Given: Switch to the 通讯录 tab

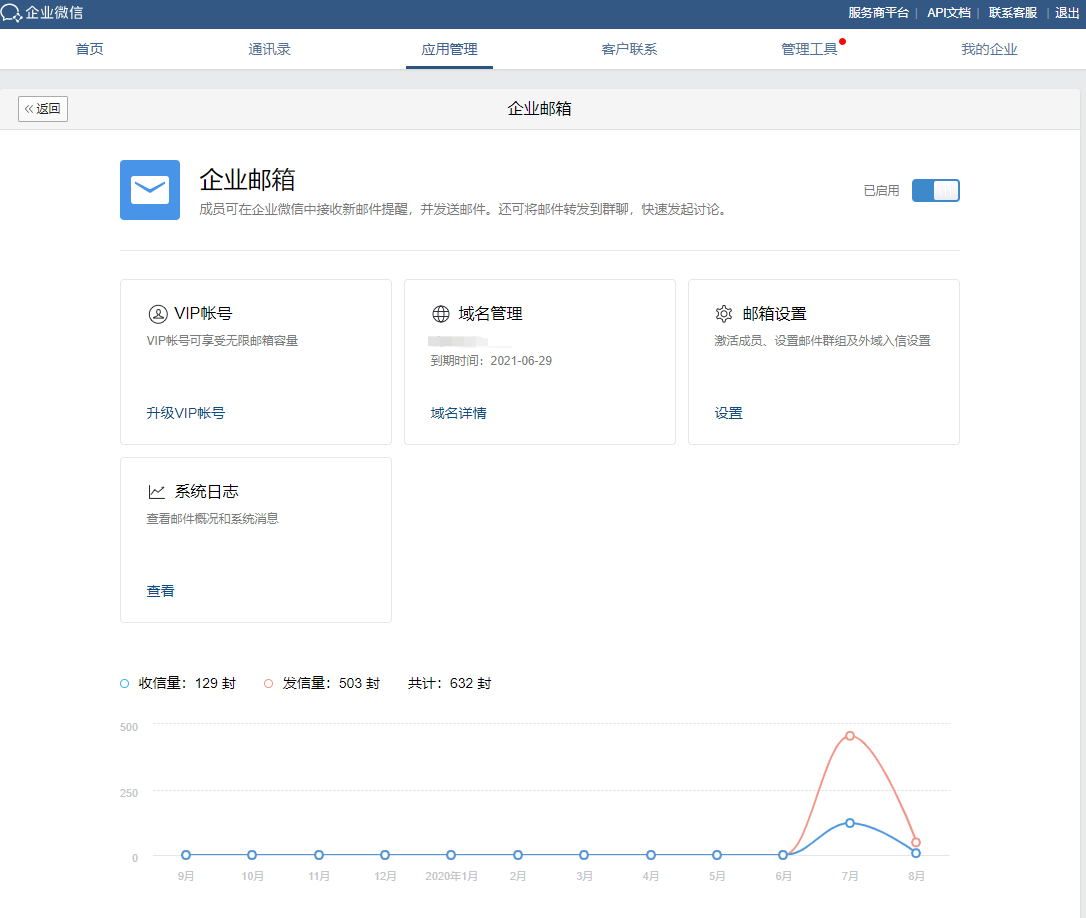Looking at the screenshot, I should pyautogui.click(x=269, y=49).
